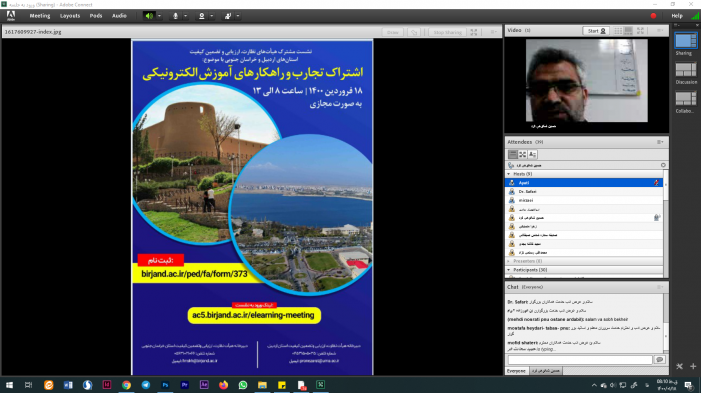
Task: Open the Attendees pod options menu
Action: tap(660, 142)
